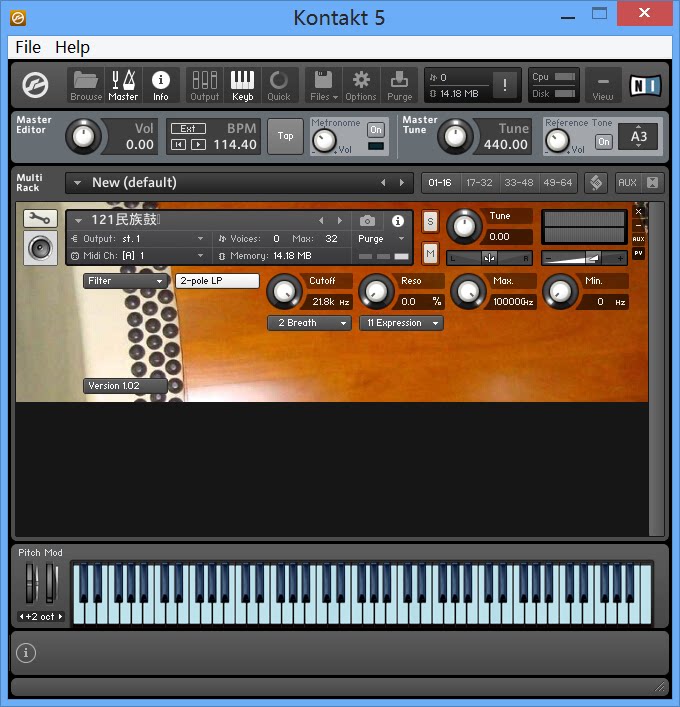
Task: Click the Tap tempo button
Action: pyautogui.click(x=285, y=136)
